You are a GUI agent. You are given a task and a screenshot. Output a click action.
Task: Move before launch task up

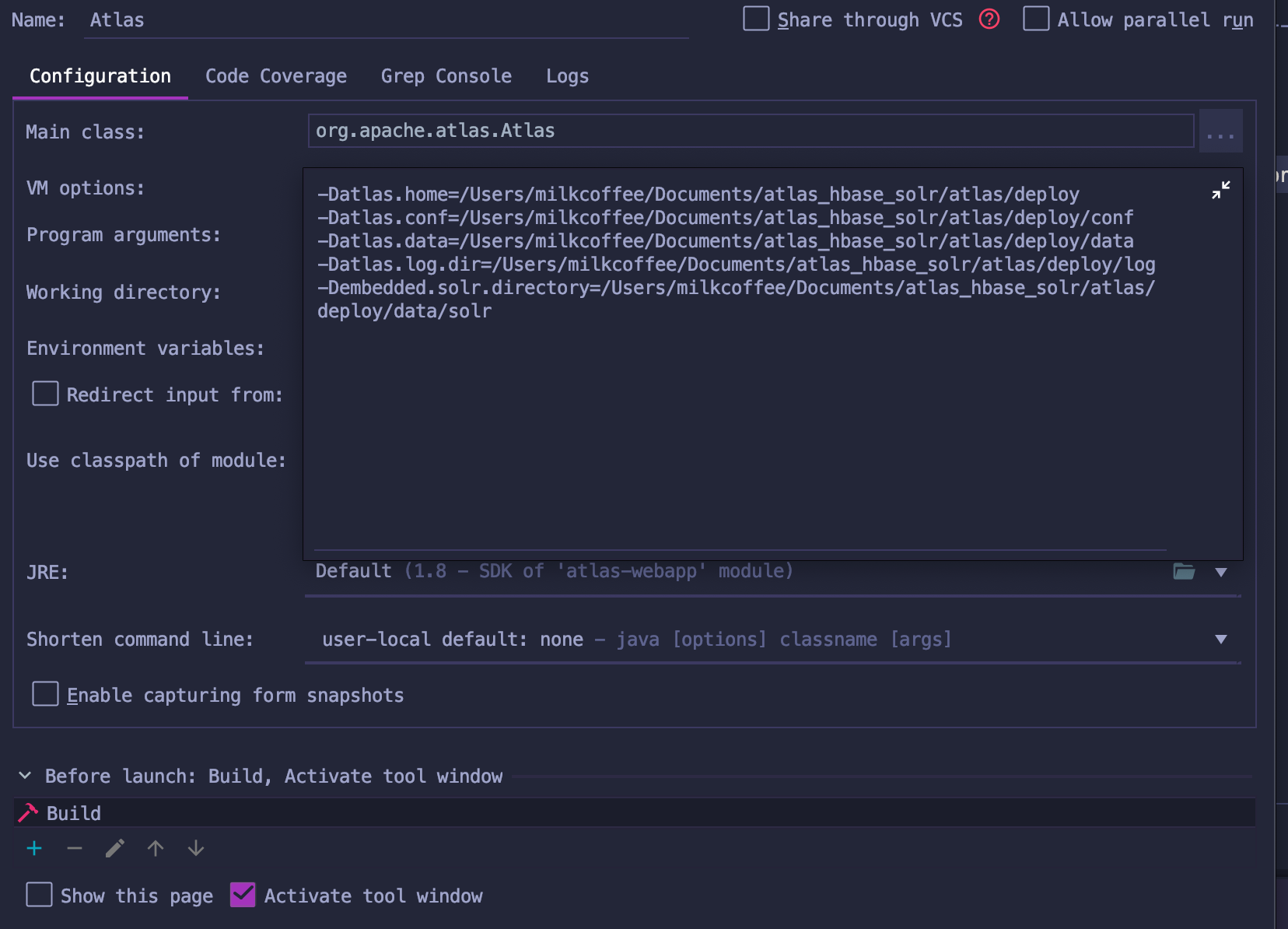click(156, 848)
